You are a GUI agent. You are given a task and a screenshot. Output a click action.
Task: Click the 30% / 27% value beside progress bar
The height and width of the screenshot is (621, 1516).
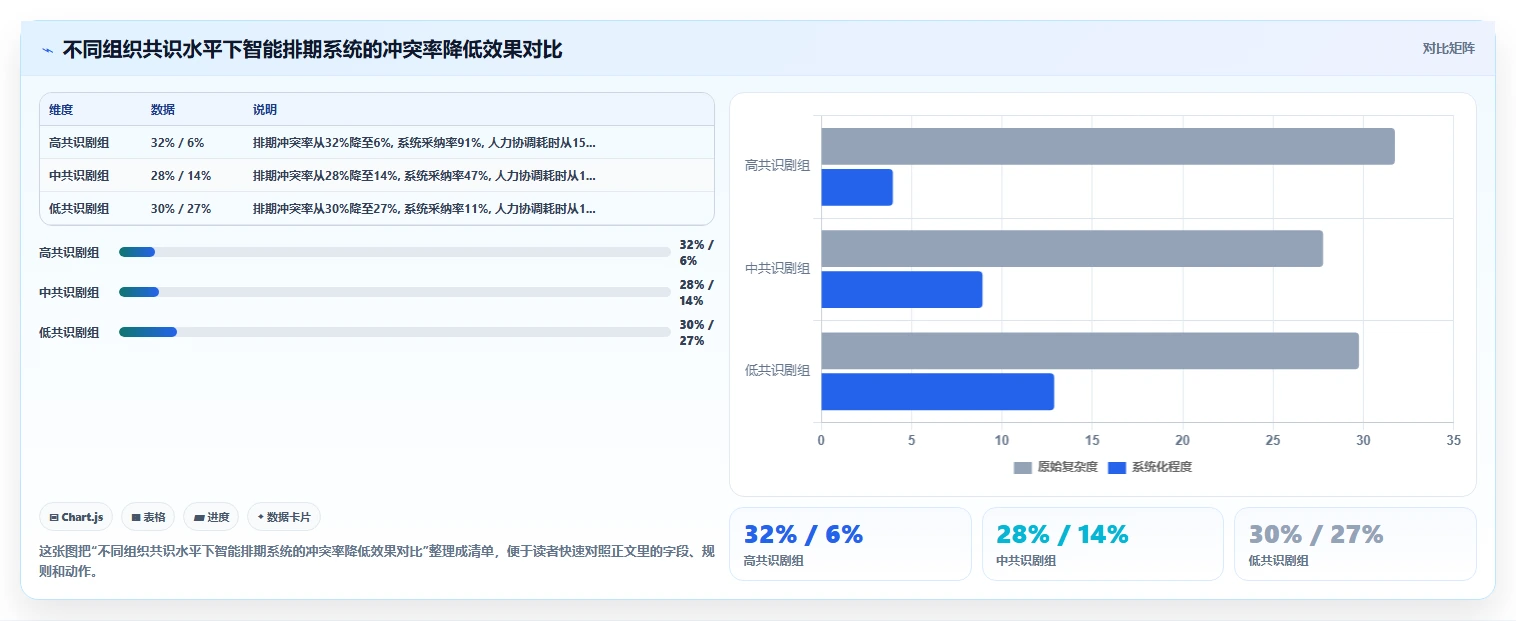coord(696,332)
